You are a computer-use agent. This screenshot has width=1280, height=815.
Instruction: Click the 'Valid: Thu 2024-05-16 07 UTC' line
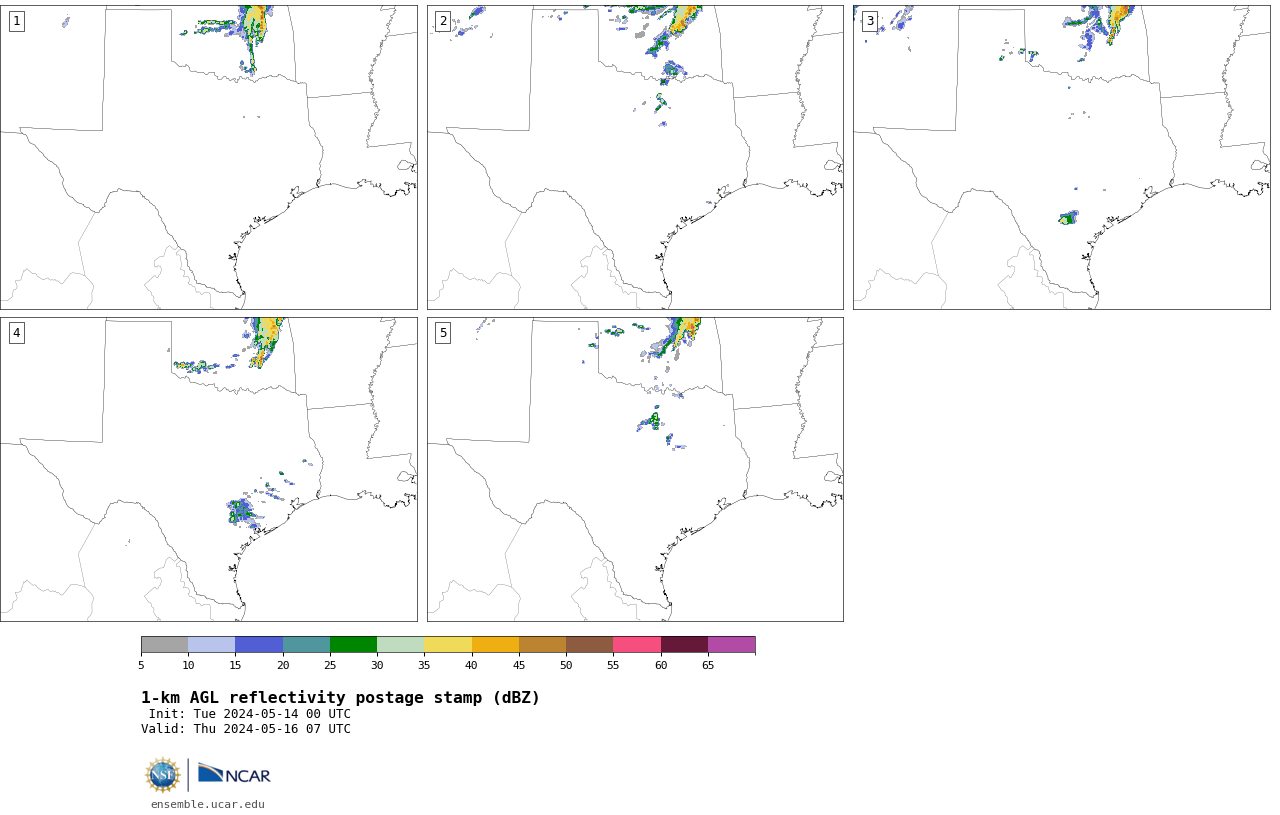(246, 729)
